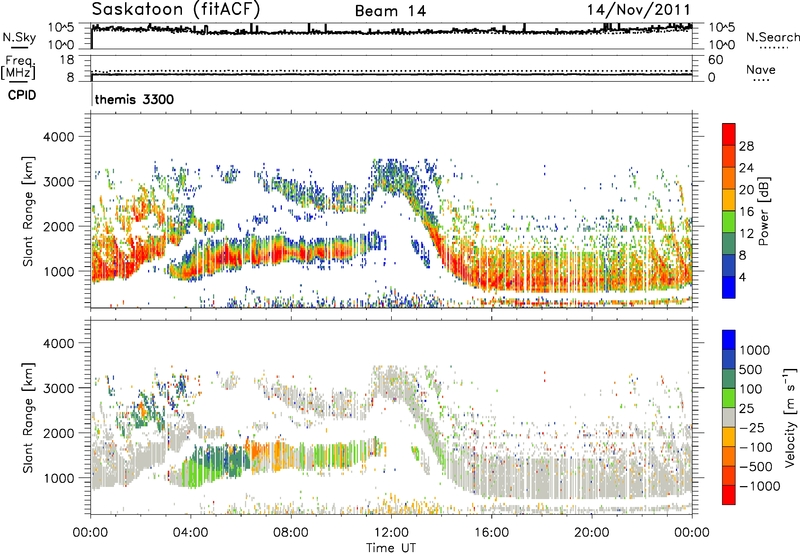
Task: Click the dotted line sample under N.Search
Action: tap(772, 48)
